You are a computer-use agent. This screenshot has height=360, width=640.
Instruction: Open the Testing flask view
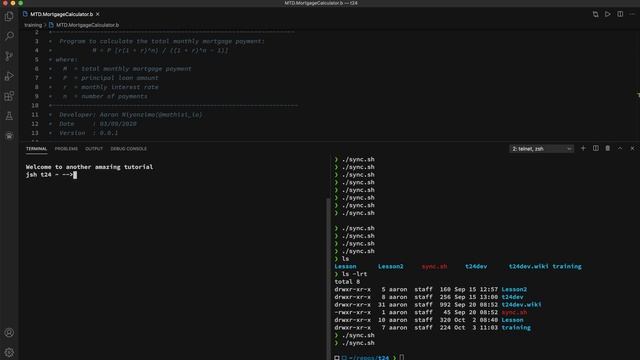[x=9, y=116]
